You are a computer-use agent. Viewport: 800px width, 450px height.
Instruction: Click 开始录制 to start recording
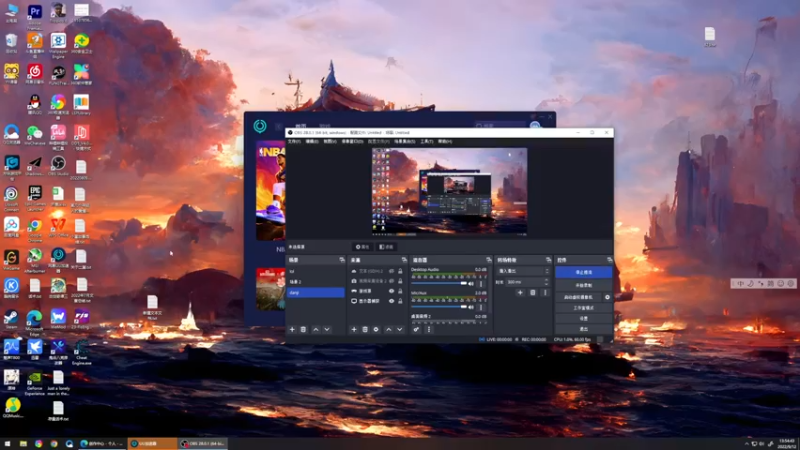pyautogui.click(x=584, y=286)
